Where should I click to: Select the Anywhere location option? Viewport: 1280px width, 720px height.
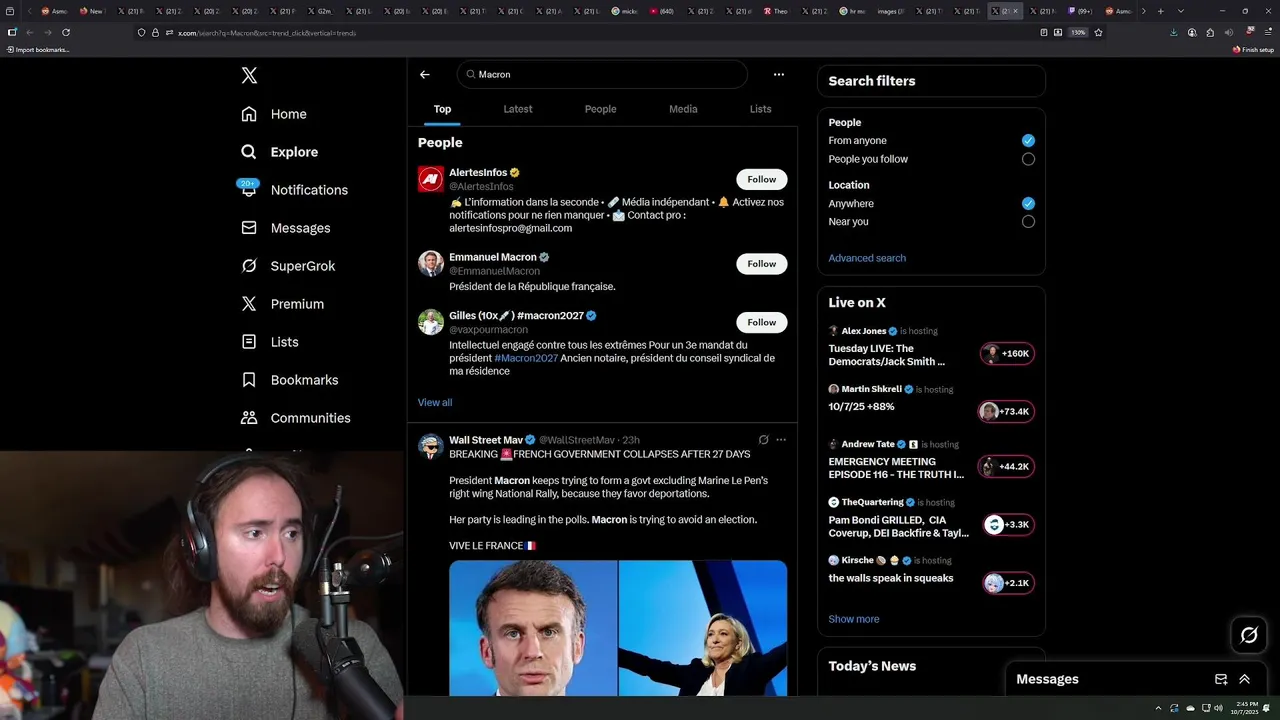click(x=1028, y=203)
